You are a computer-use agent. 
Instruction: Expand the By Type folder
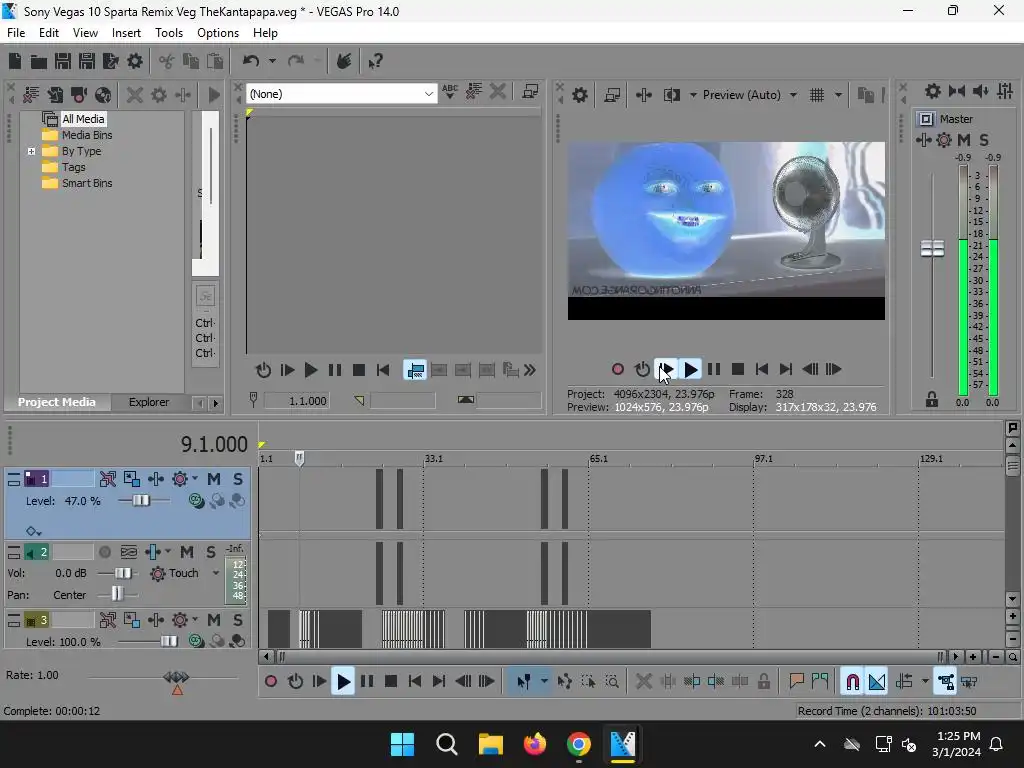tap(31, 151)
